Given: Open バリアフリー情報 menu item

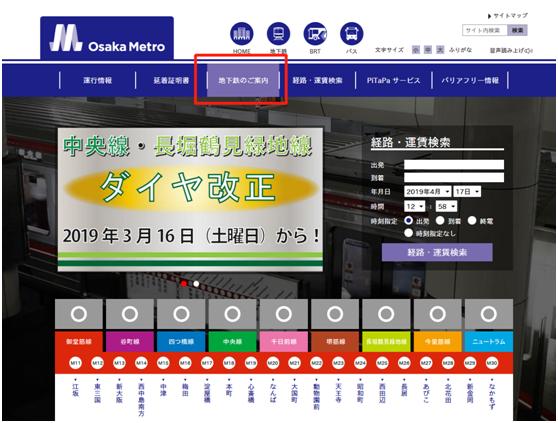Looking at the screenshot, I should pyautogui.click(x=470, y=80).
